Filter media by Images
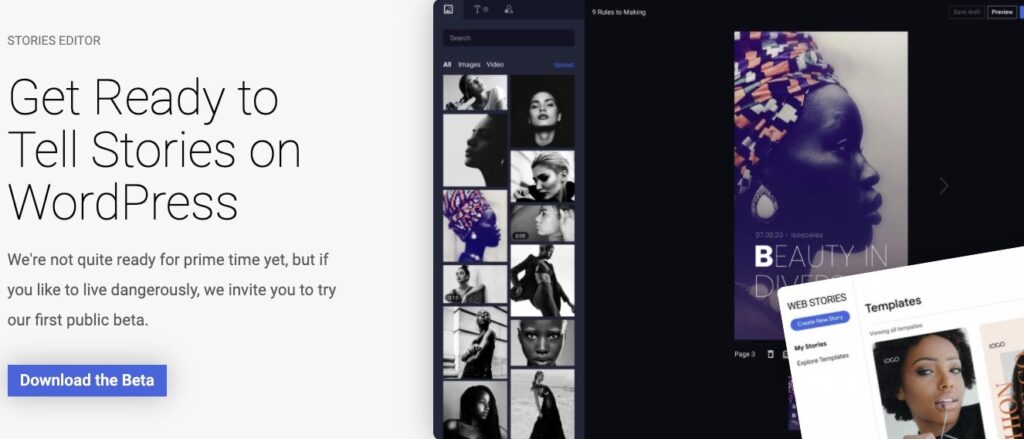The width and height of the screenshot is (1024, 439). tap(469, 65)
